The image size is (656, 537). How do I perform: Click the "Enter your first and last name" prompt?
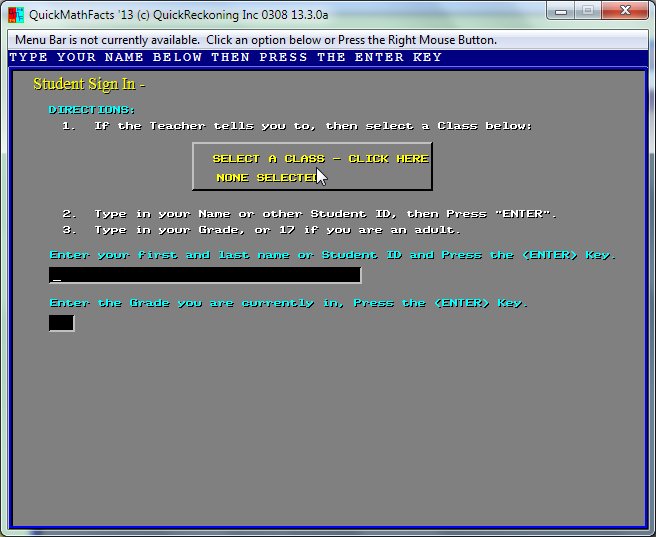pyautogui.click(x=332, y=255)
